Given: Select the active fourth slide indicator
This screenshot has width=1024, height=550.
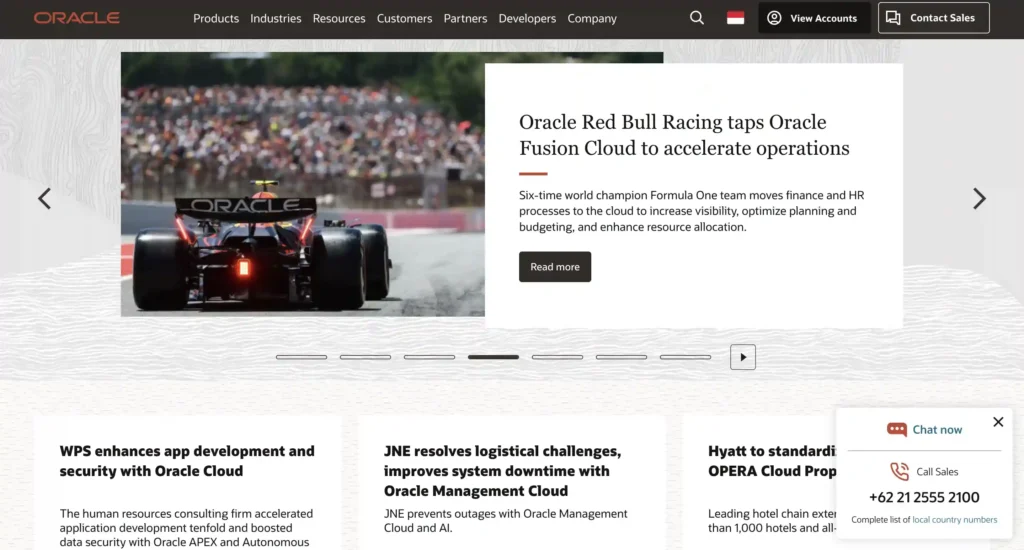Looking at the screenshot, I should click(x=493, y=357).
